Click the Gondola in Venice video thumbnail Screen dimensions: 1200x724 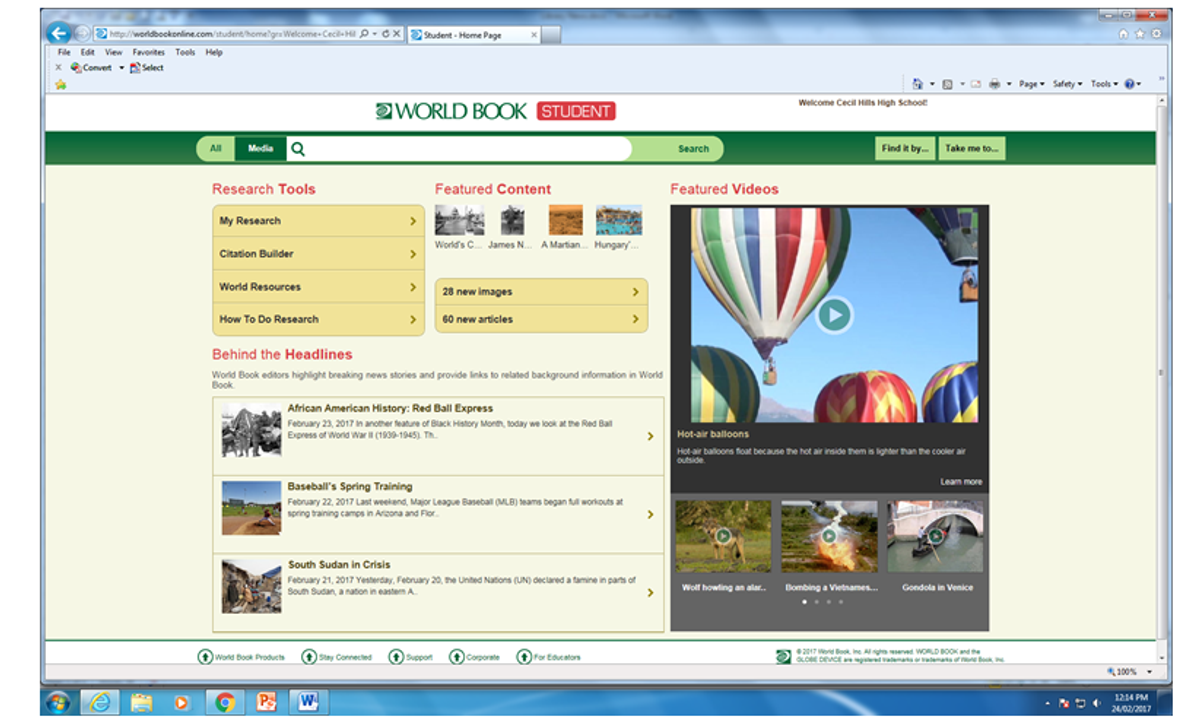coord(935,538)
